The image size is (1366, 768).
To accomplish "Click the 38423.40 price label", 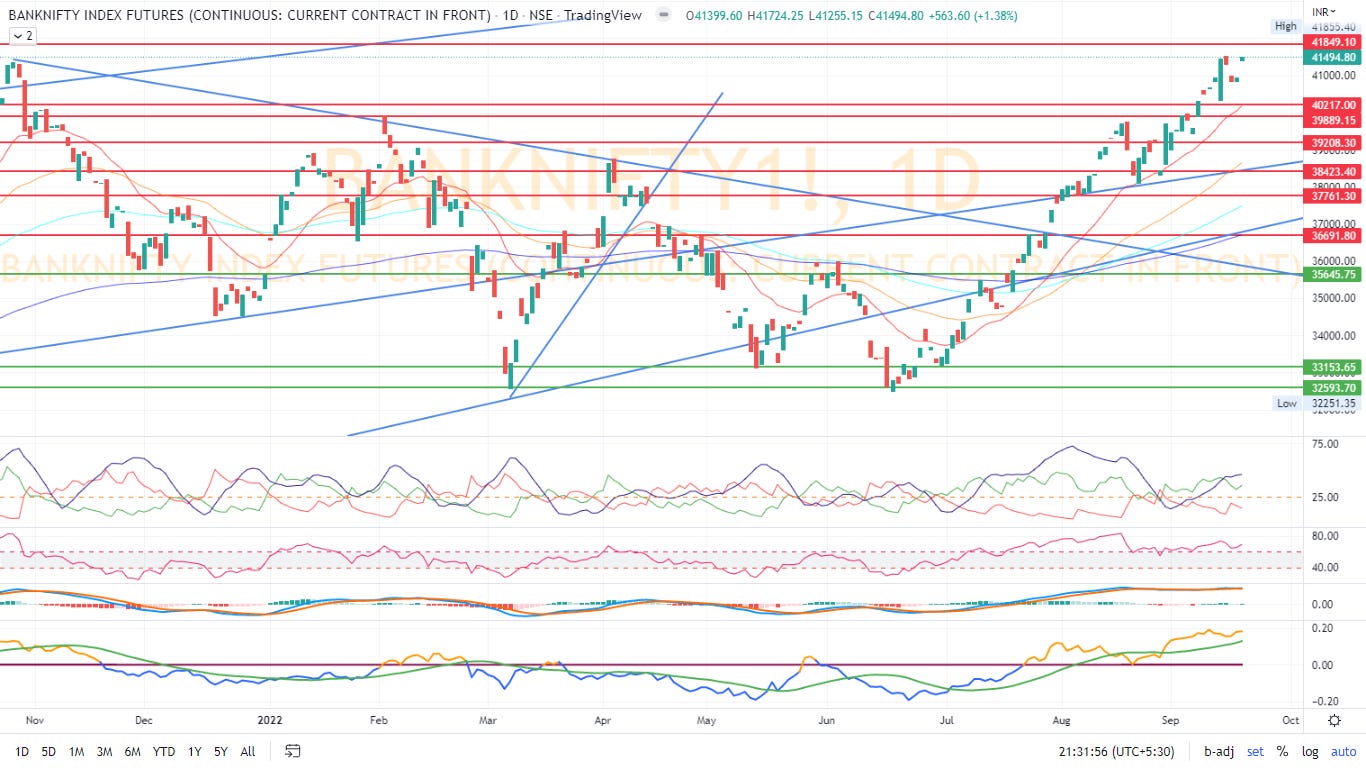I will pos(1333,172).
